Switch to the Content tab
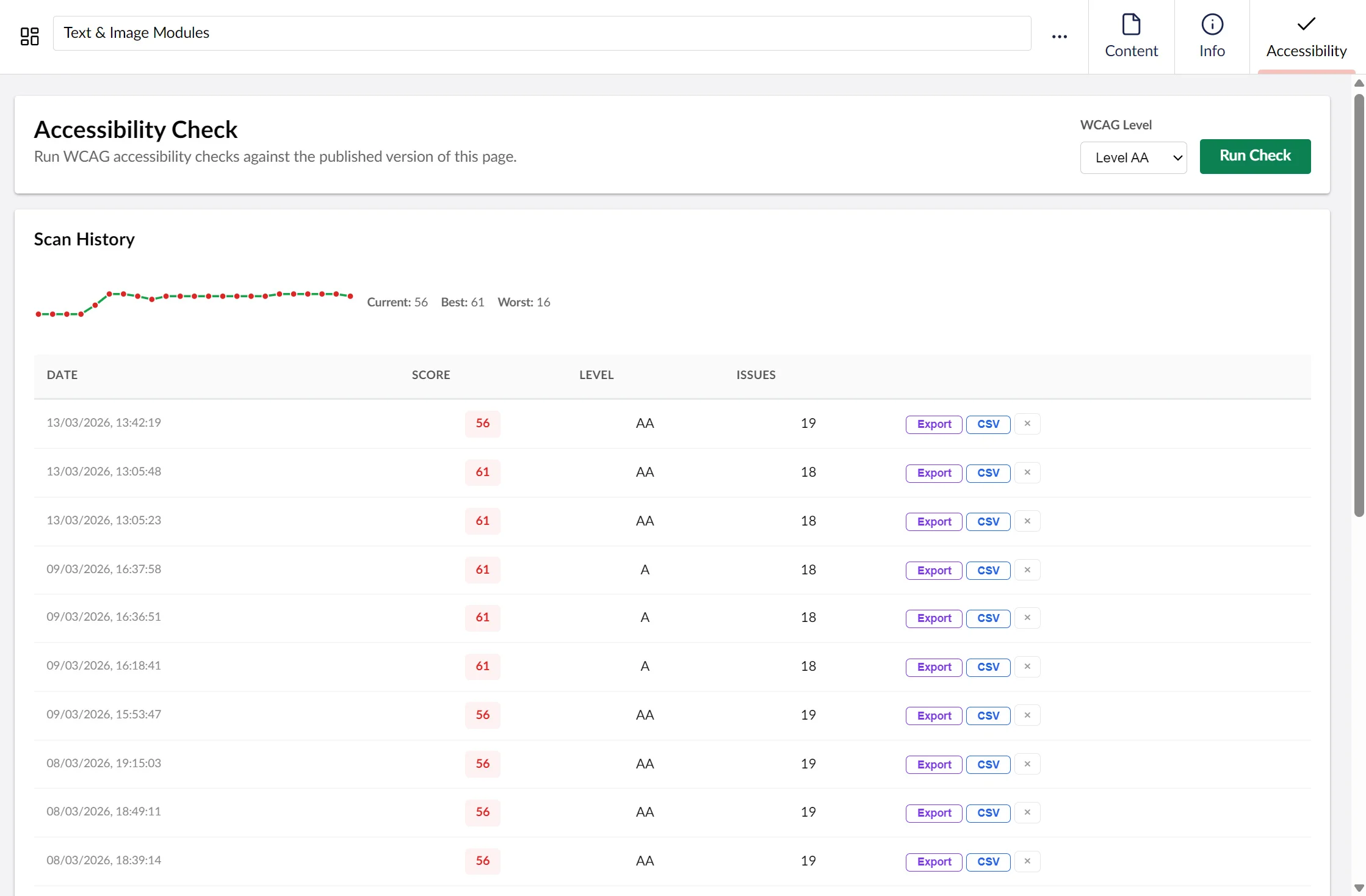 click(x=1131, y=37)
